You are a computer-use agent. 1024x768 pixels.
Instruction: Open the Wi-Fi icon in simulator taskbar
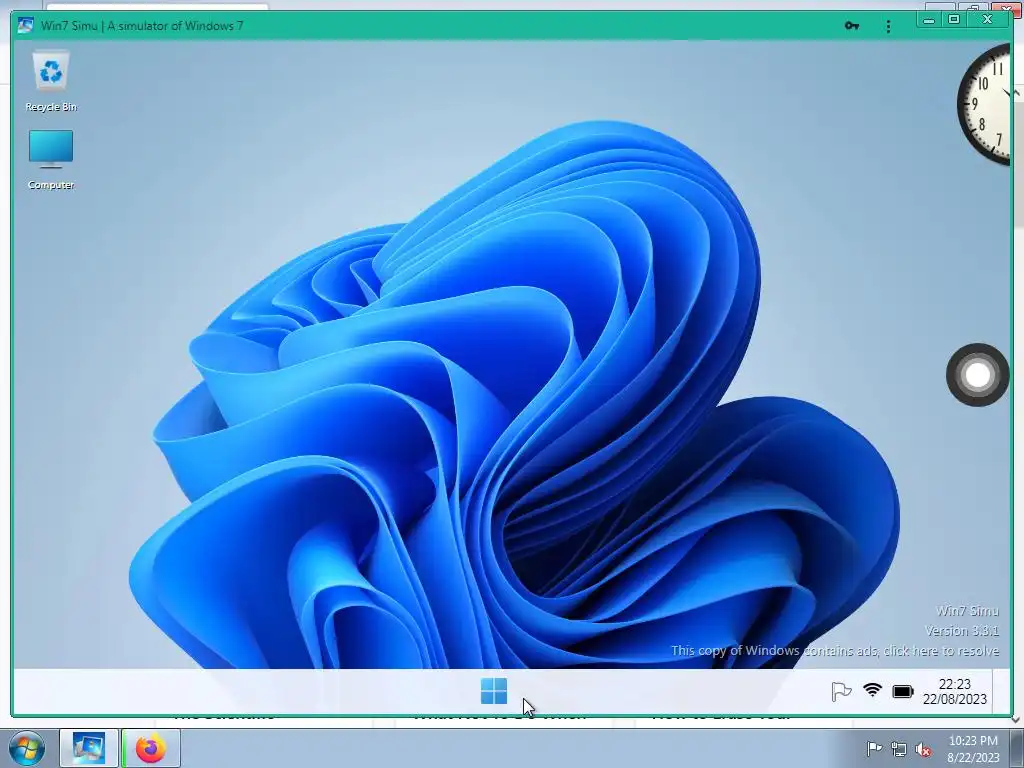(x=872, y=690)
